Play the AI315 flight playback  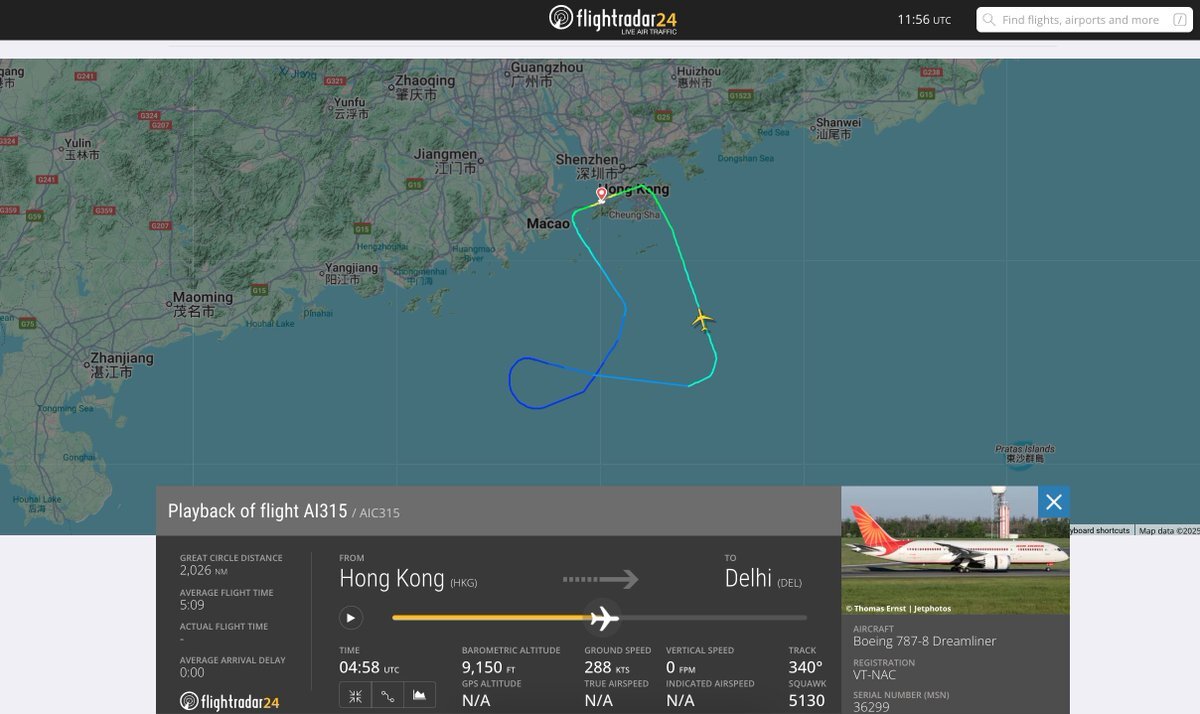350,618
